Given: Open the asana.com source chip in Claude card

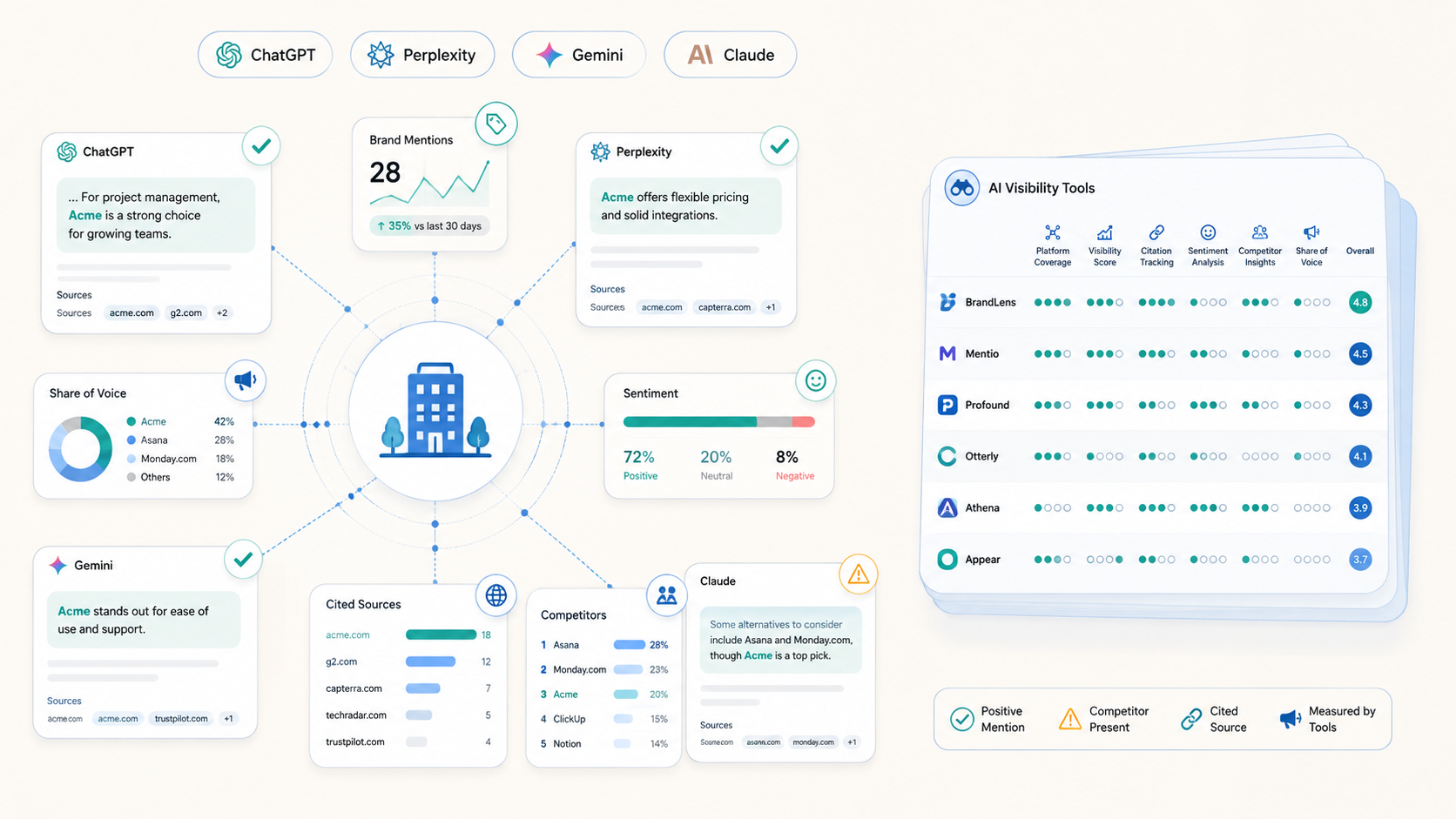Looking at the screenshot, I should (763, 742).
